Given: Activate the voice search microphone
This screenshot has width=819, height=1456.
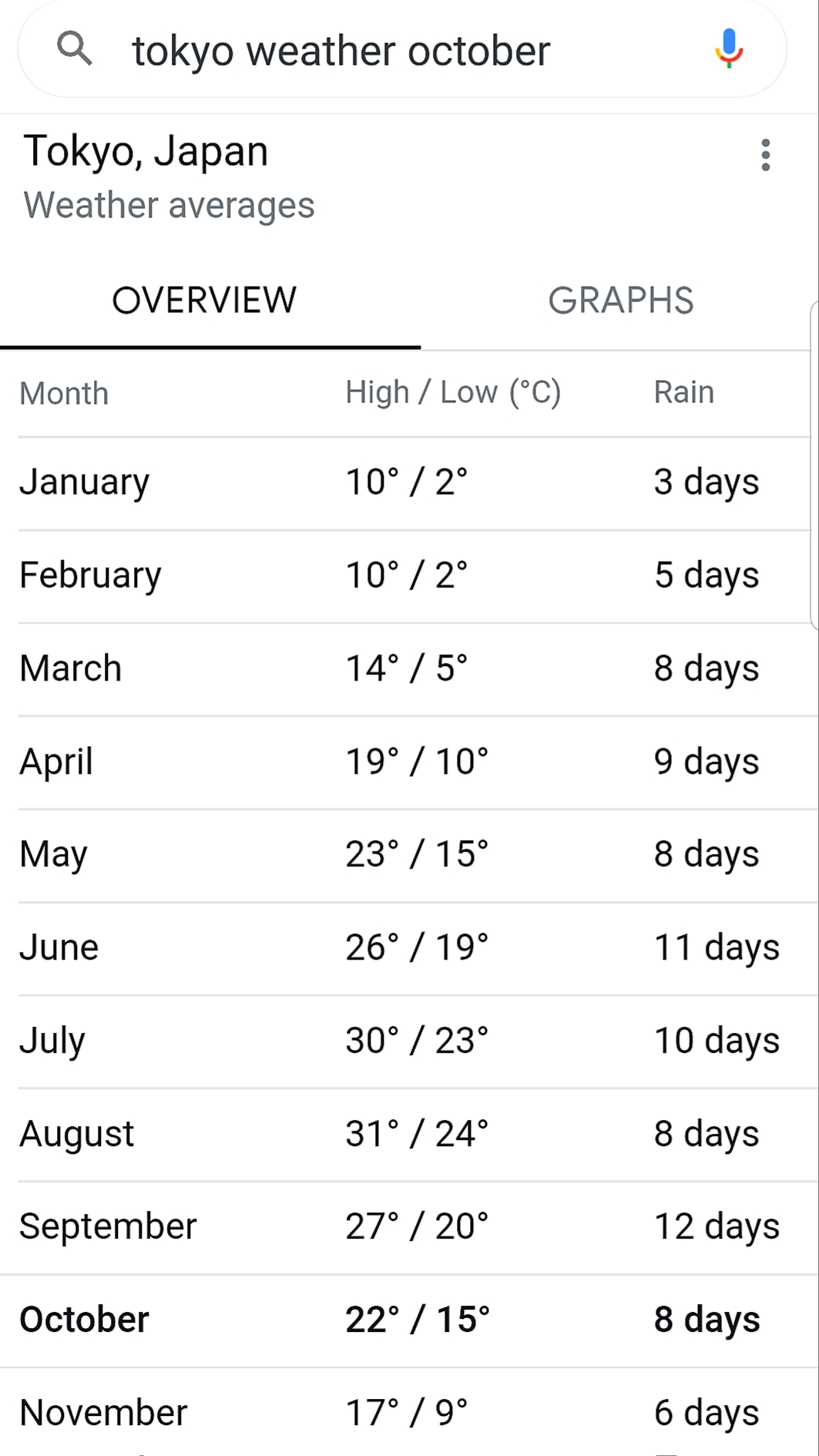Looking at the screenshot, I should [x=728, y=49].
